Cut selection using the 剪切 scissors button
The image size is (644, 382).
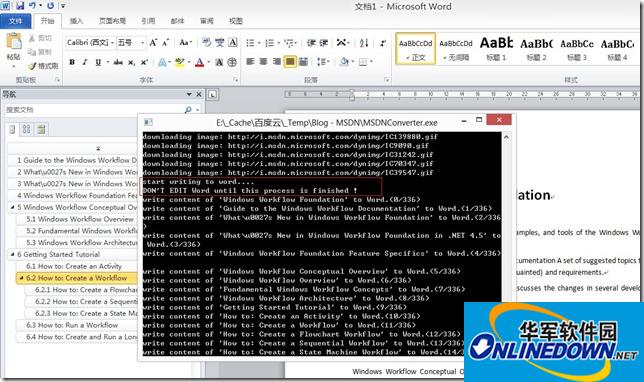40,38
